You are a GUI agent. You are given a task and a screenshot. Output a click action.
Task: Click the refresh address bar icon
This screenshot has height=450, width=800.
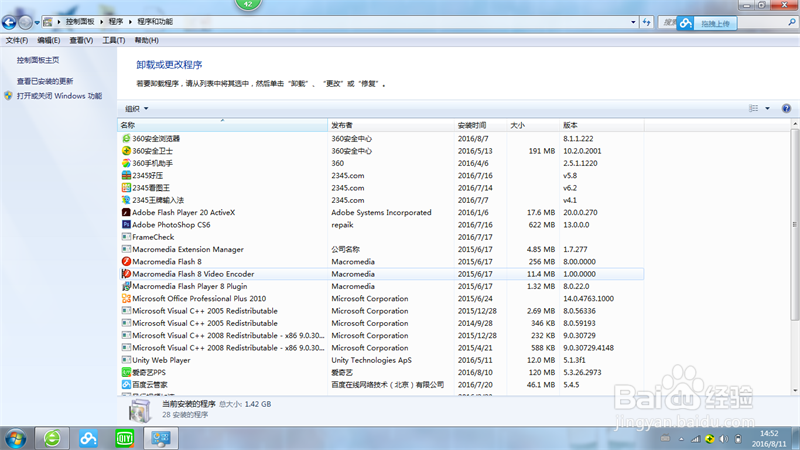tap(646, 22)
